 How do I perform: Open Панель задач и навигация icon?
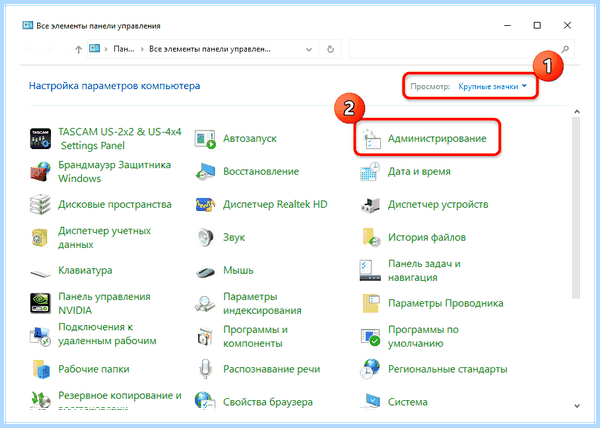pyautogui.click(x=370, y=270)
